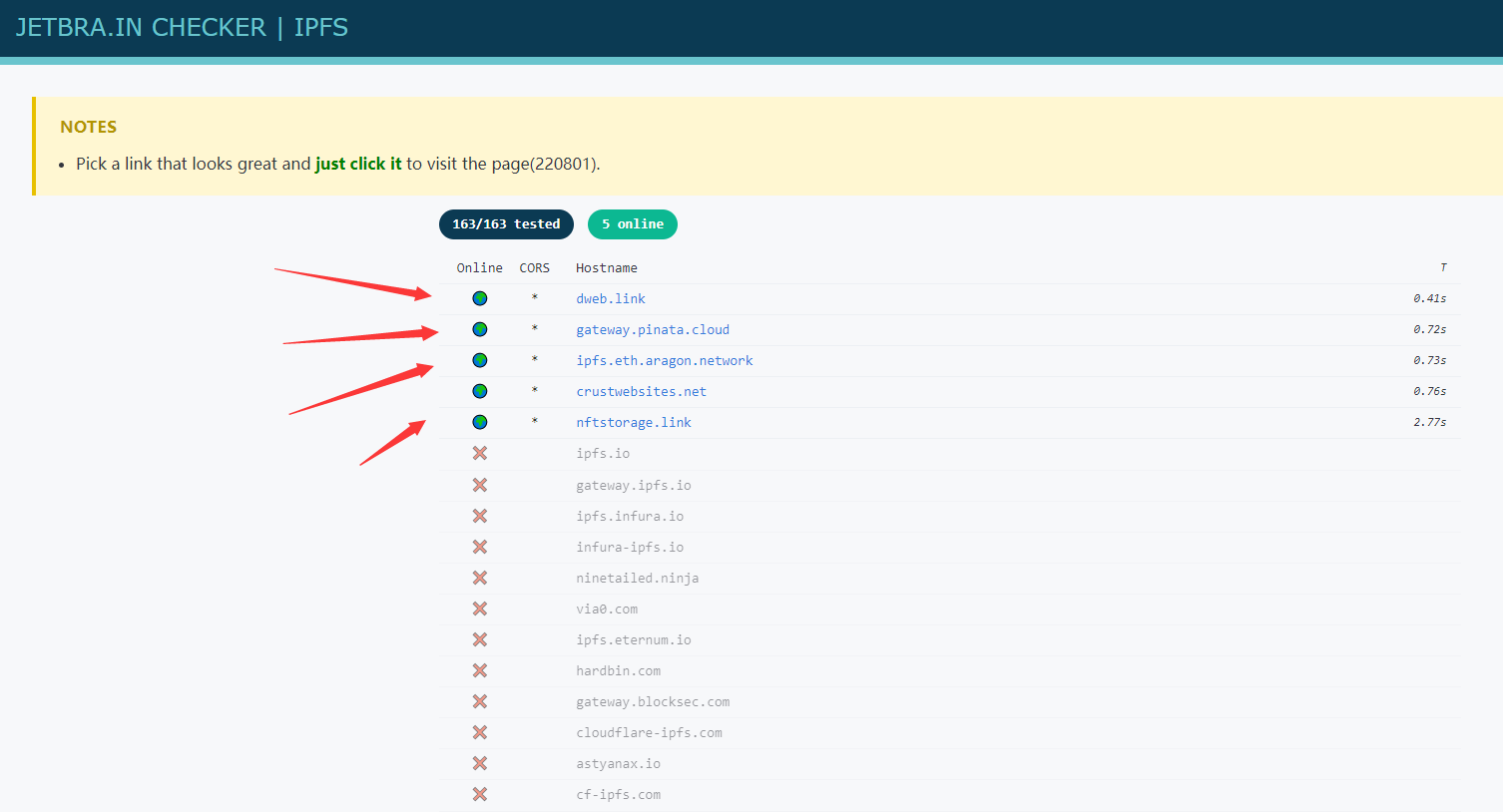
Task: Click the NOTES heading
Action: pos(89,127)
